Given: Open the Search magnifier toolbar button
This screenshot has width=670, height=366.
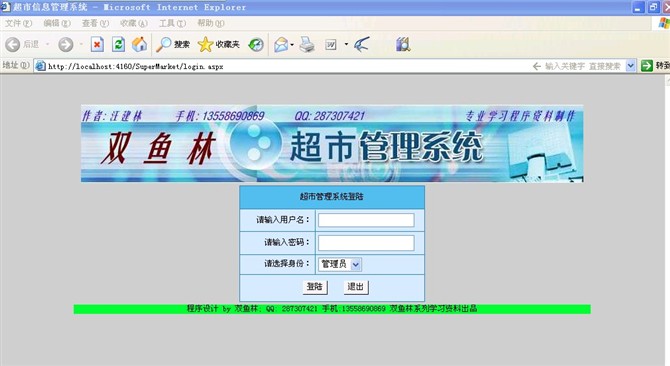Looking at the screenshot, I should pos(173,44).
